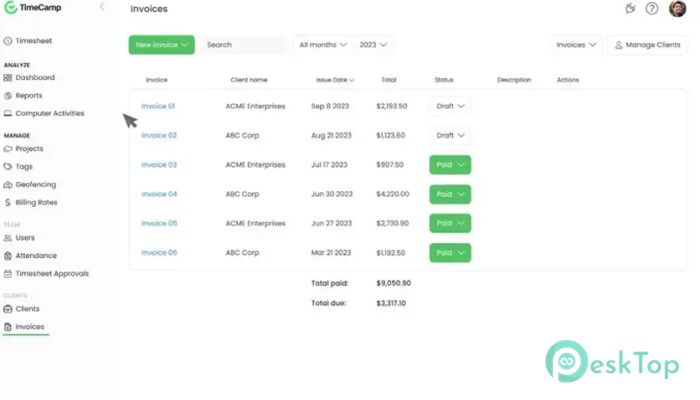Sort by the Issue Date column header

[x=335, y=80]
